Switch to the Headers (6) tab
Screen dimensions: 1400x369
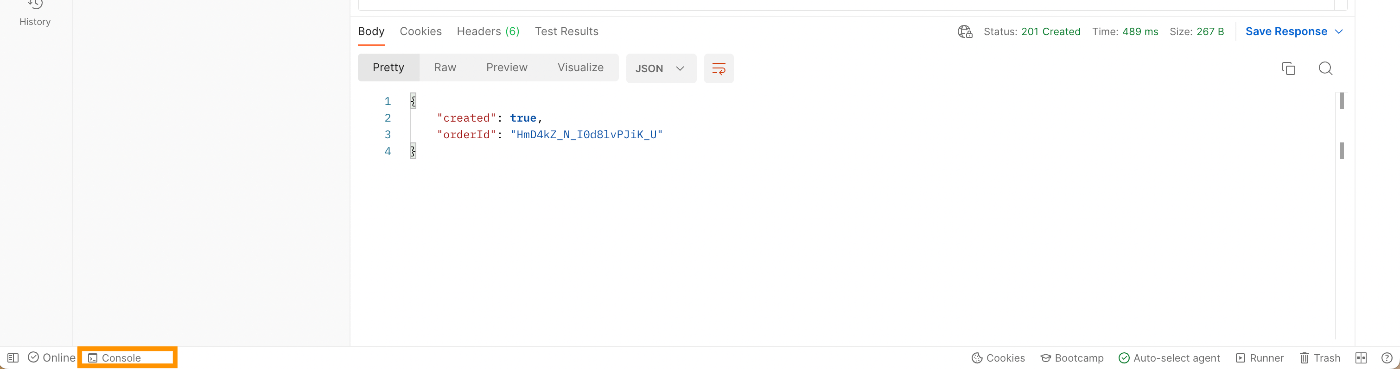click(488, 32)
